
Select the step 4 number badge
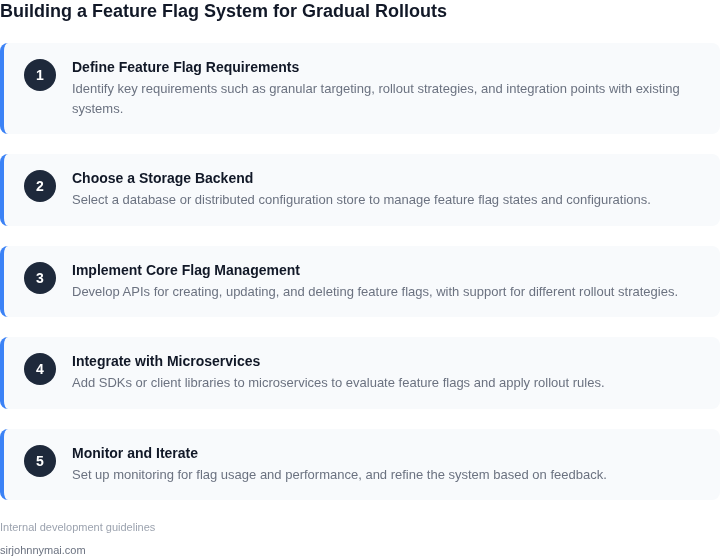[x=40, y=369]
